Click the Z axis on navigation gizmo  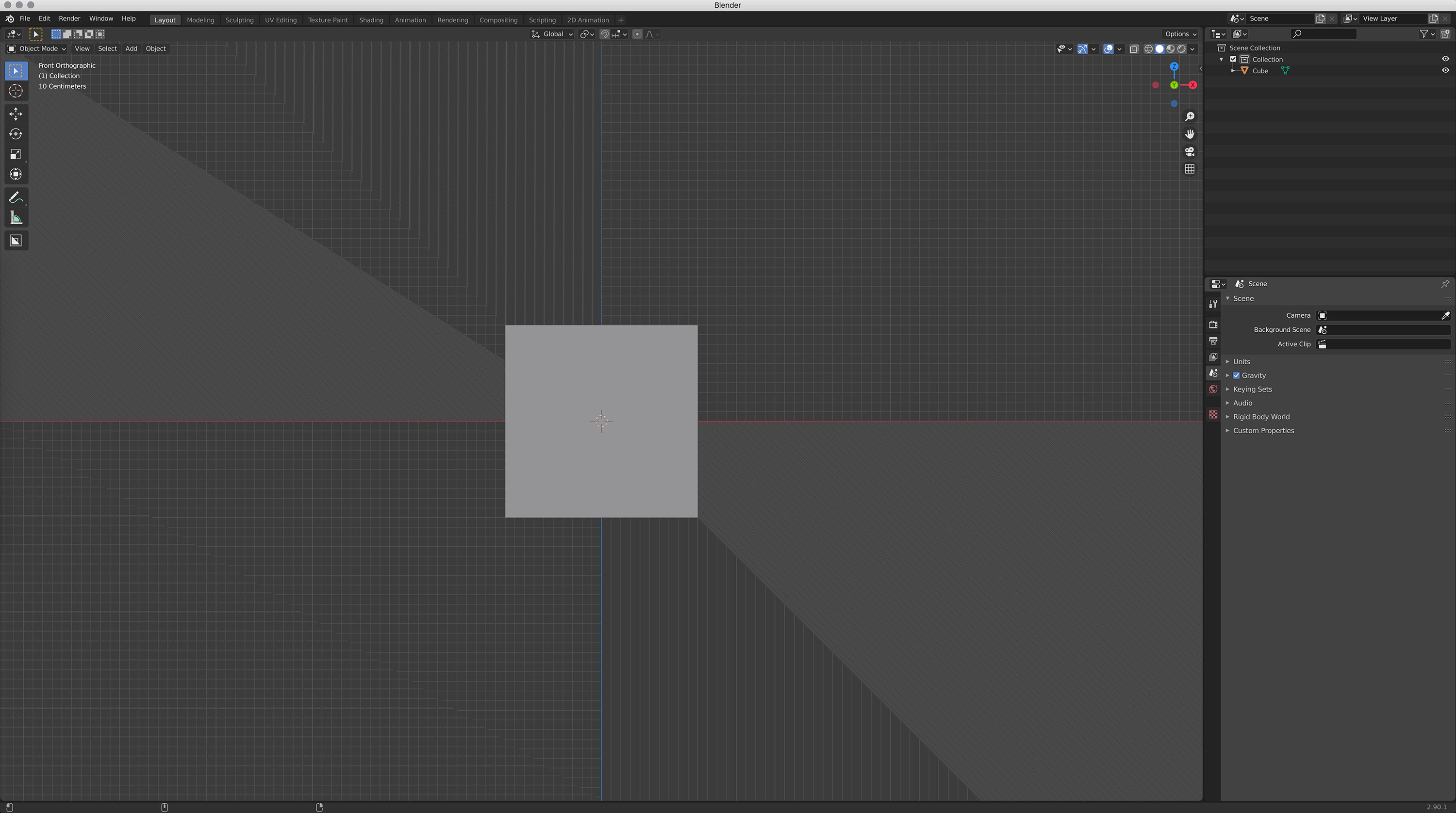[x=1174, y=66]
